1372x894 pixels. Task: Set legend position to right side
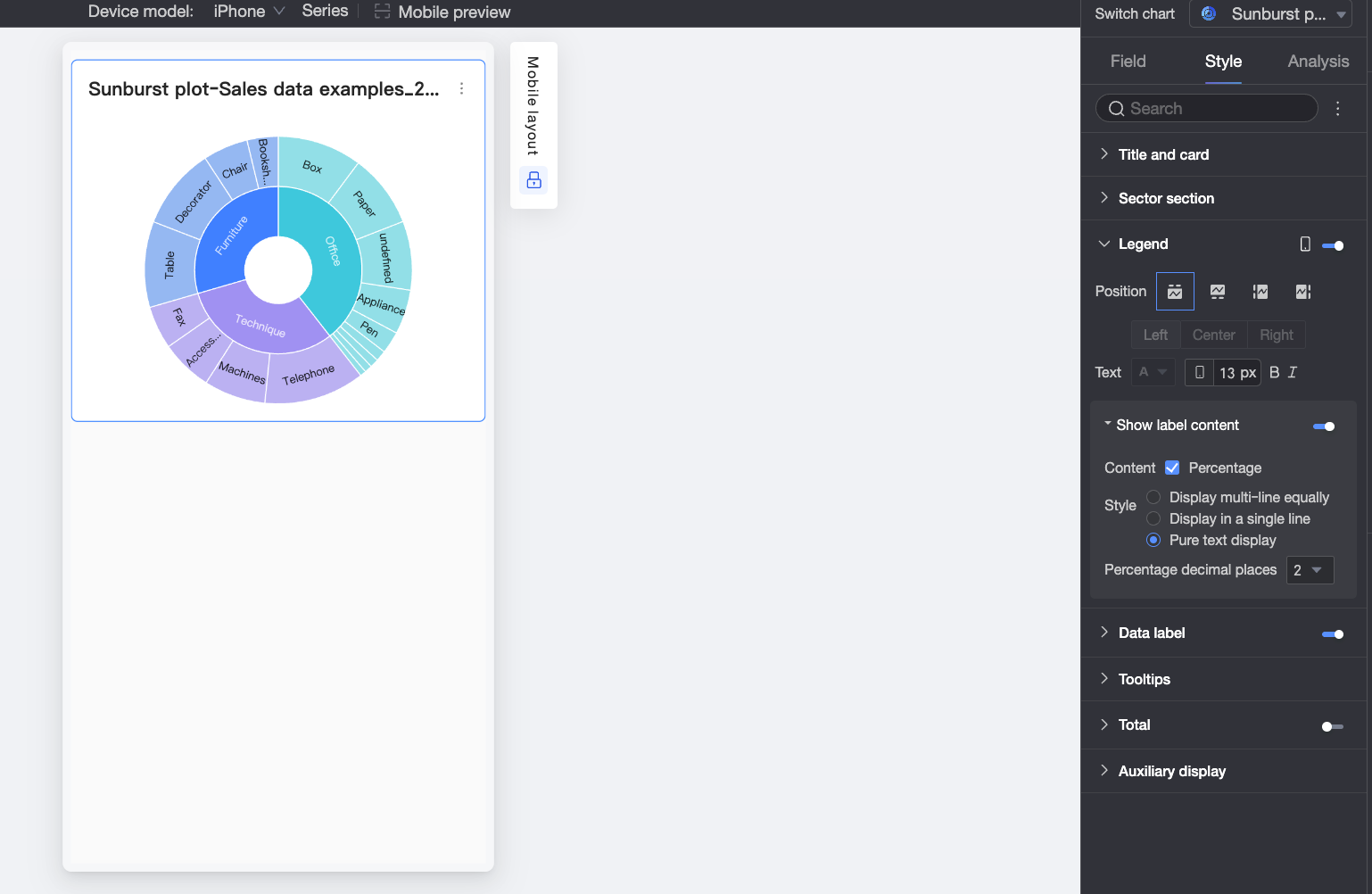tap(1303, 292)
